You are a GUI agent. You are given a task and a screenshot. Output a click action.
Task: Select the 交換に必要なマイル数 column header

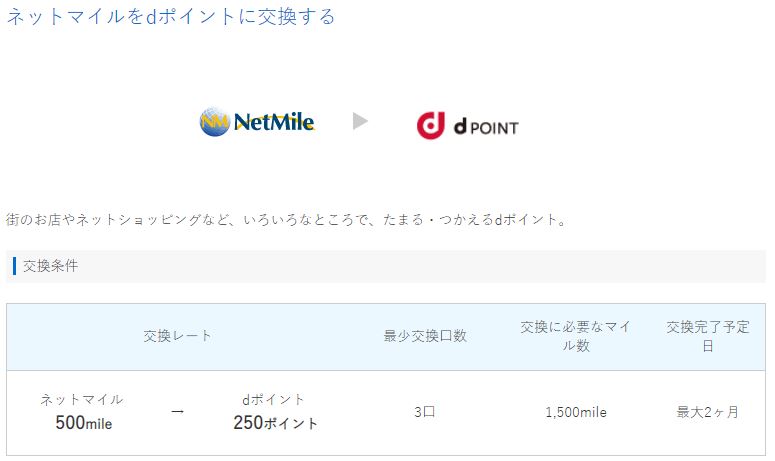click(576, 336)
